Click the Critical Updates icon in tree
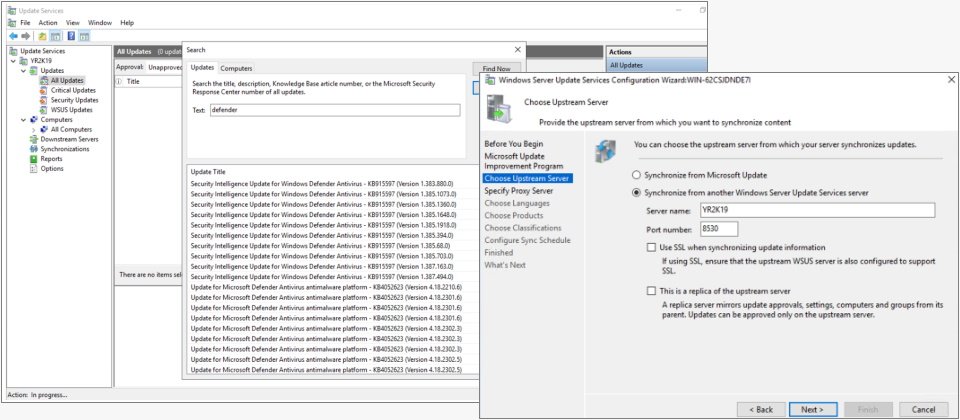The image size is (960, 420). click(44, 91)
